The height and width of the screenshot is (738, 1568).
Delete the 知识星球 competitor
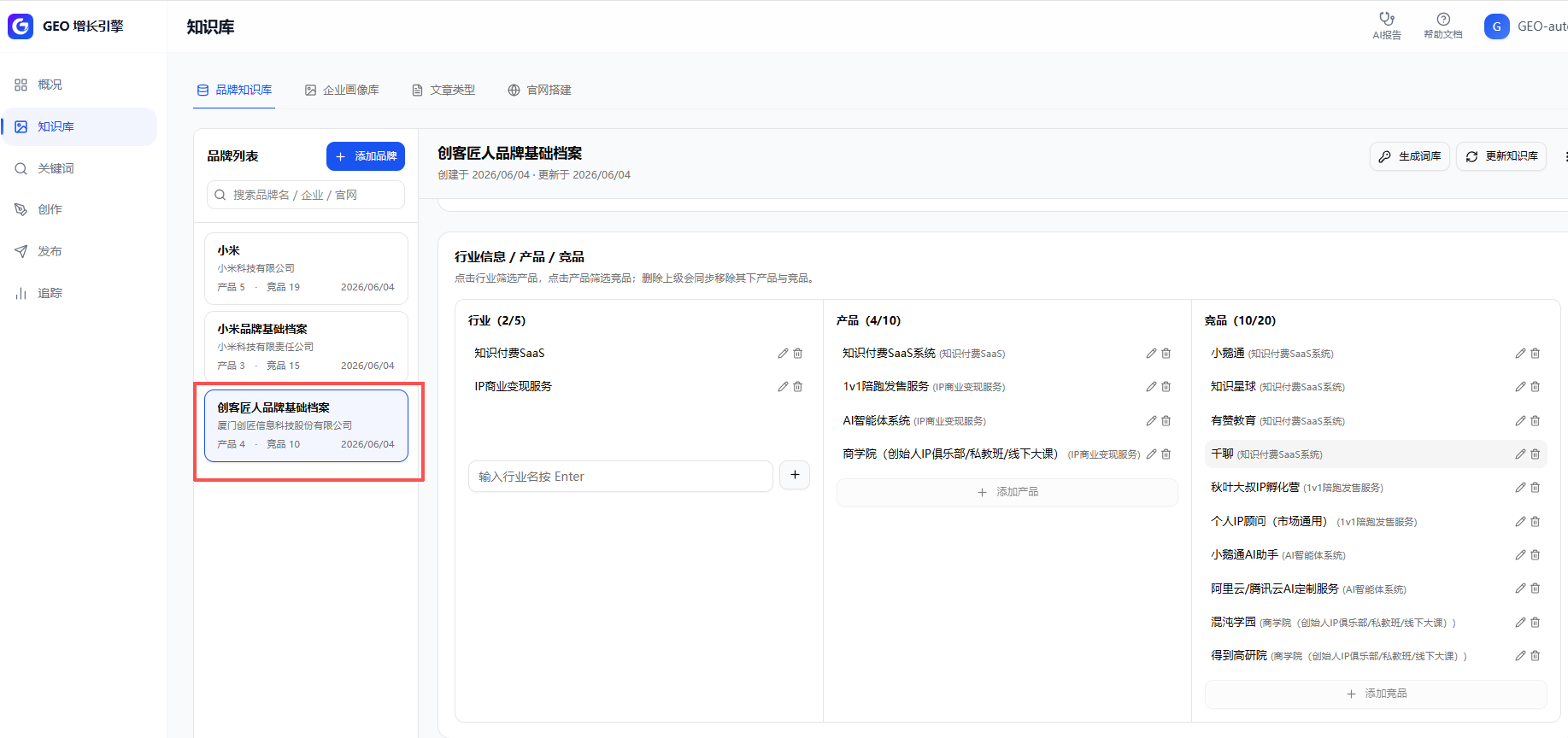coord(1536,387)
